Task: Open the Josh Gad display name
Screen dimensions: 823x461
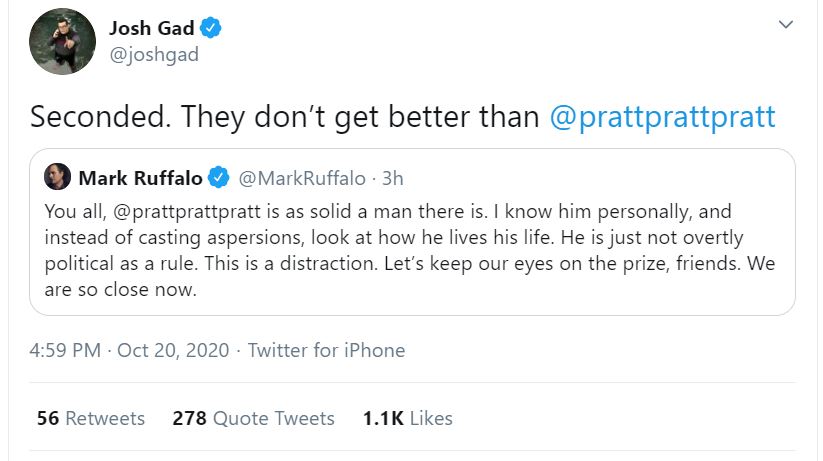Action: click(x=152, y=28)
